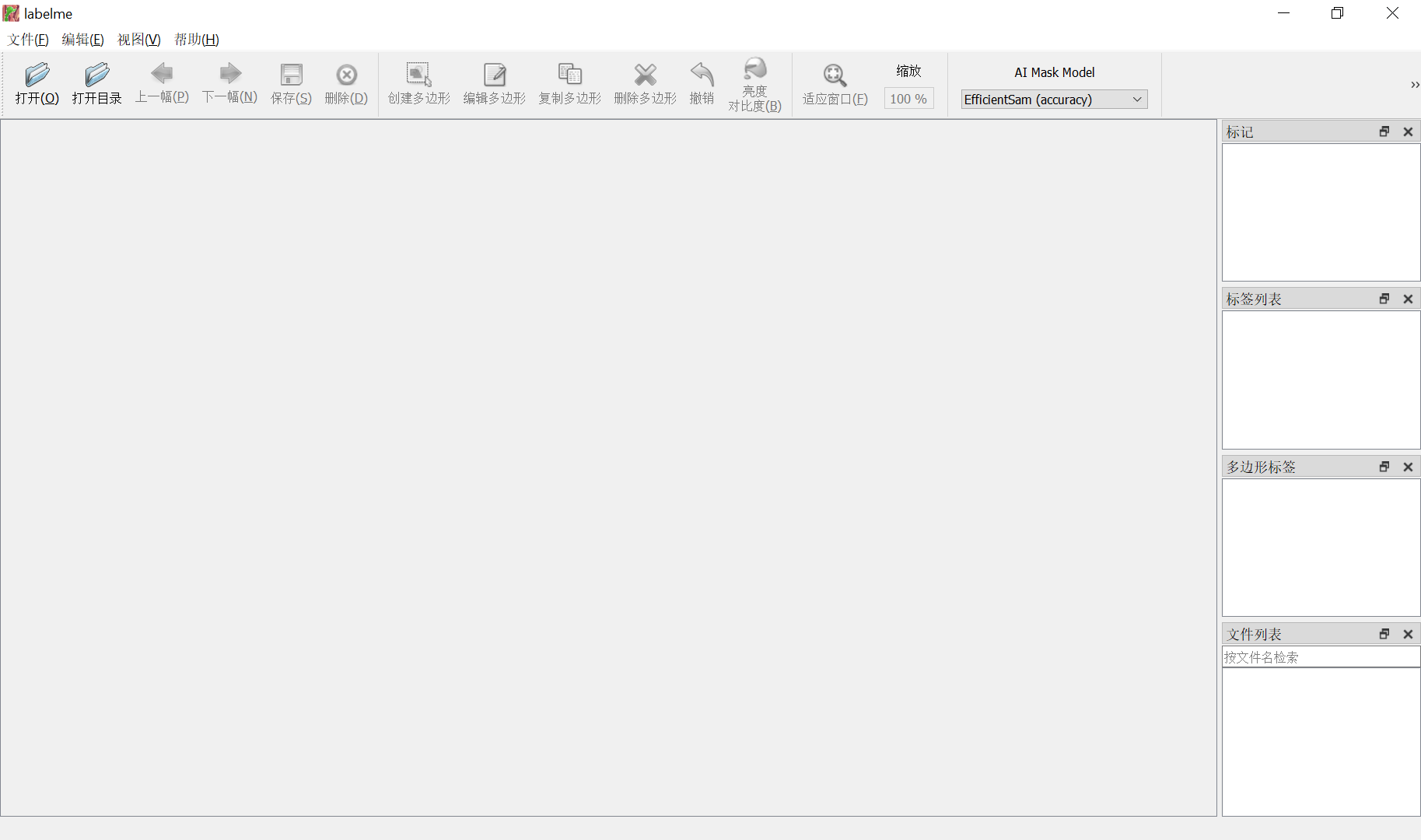
Task: Open a directory with 打开目录
Action: click(96, 75)
